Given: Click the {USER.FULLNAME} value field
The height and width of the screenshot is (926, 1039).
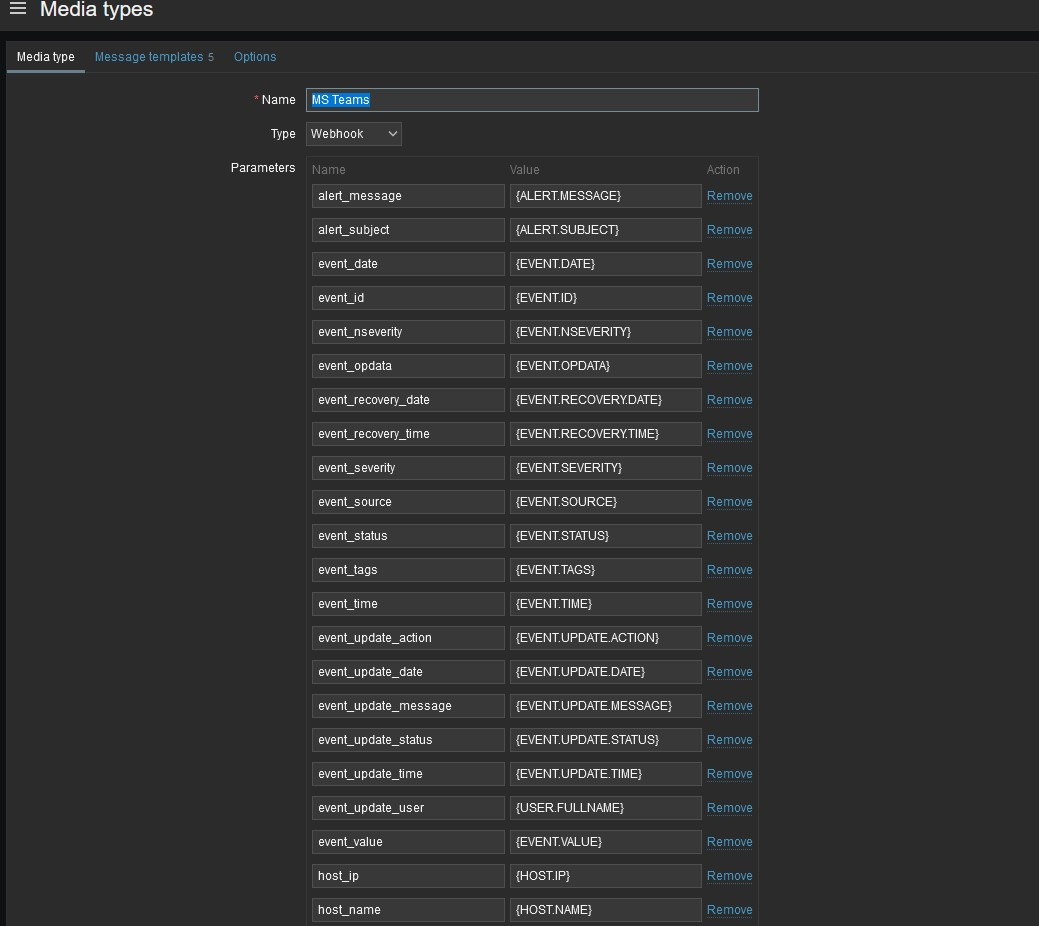Looking at the screenshot, I should coord(606,809).
